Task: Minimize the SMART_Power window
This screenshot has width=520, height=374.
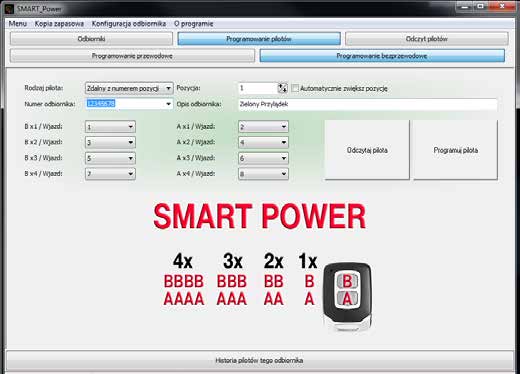Action: (465, 6)
